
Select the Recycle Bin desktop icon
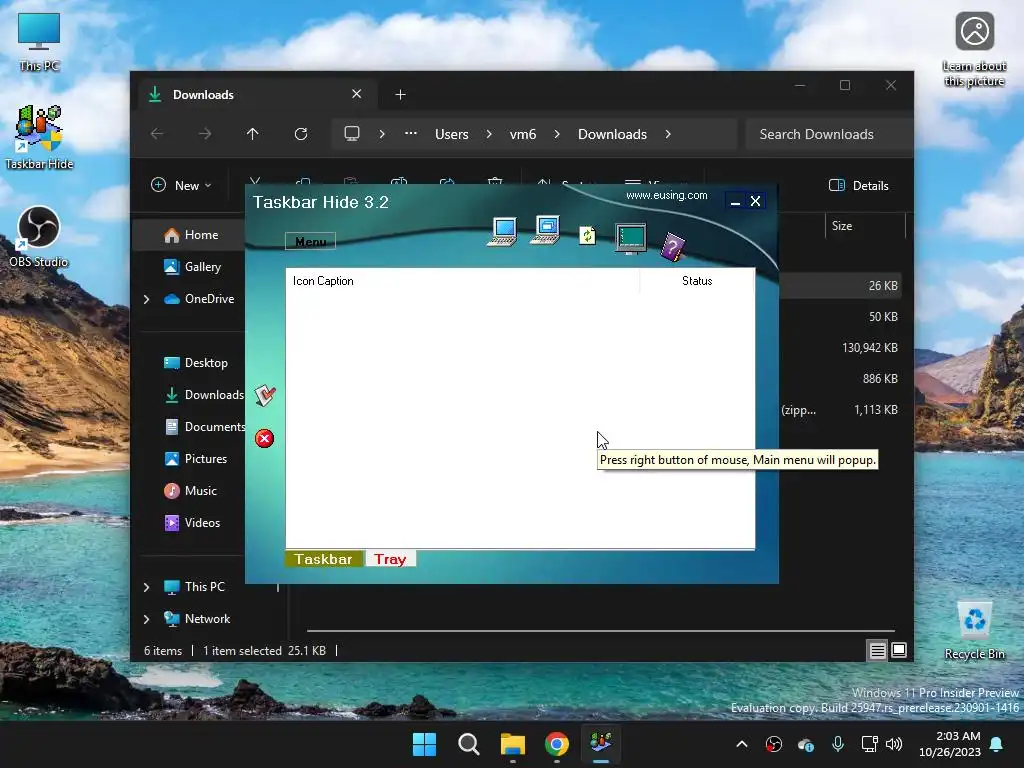coord(974,630)
